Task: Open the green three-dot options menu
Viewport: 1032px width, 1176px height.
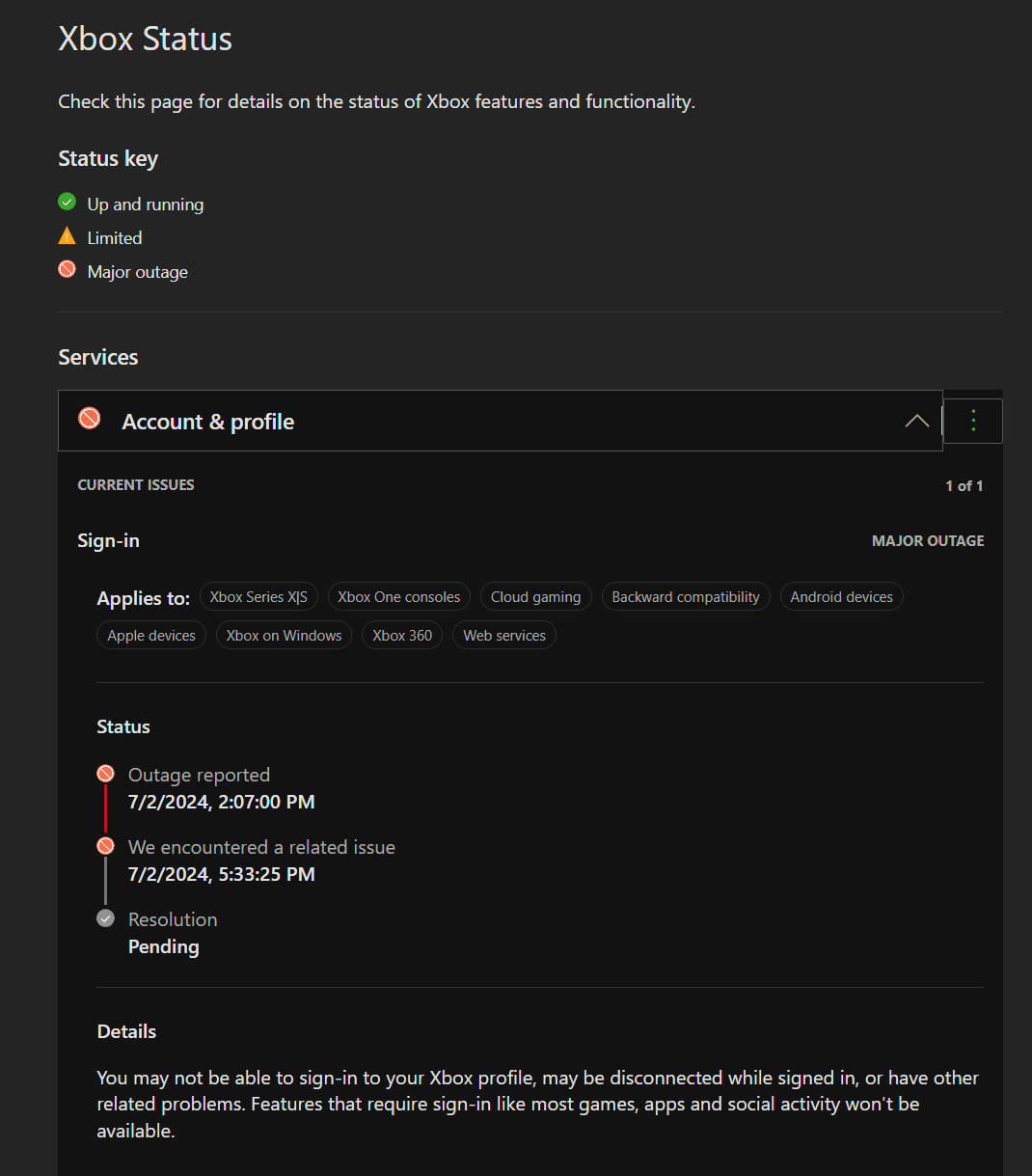Action: coord(972,421)
